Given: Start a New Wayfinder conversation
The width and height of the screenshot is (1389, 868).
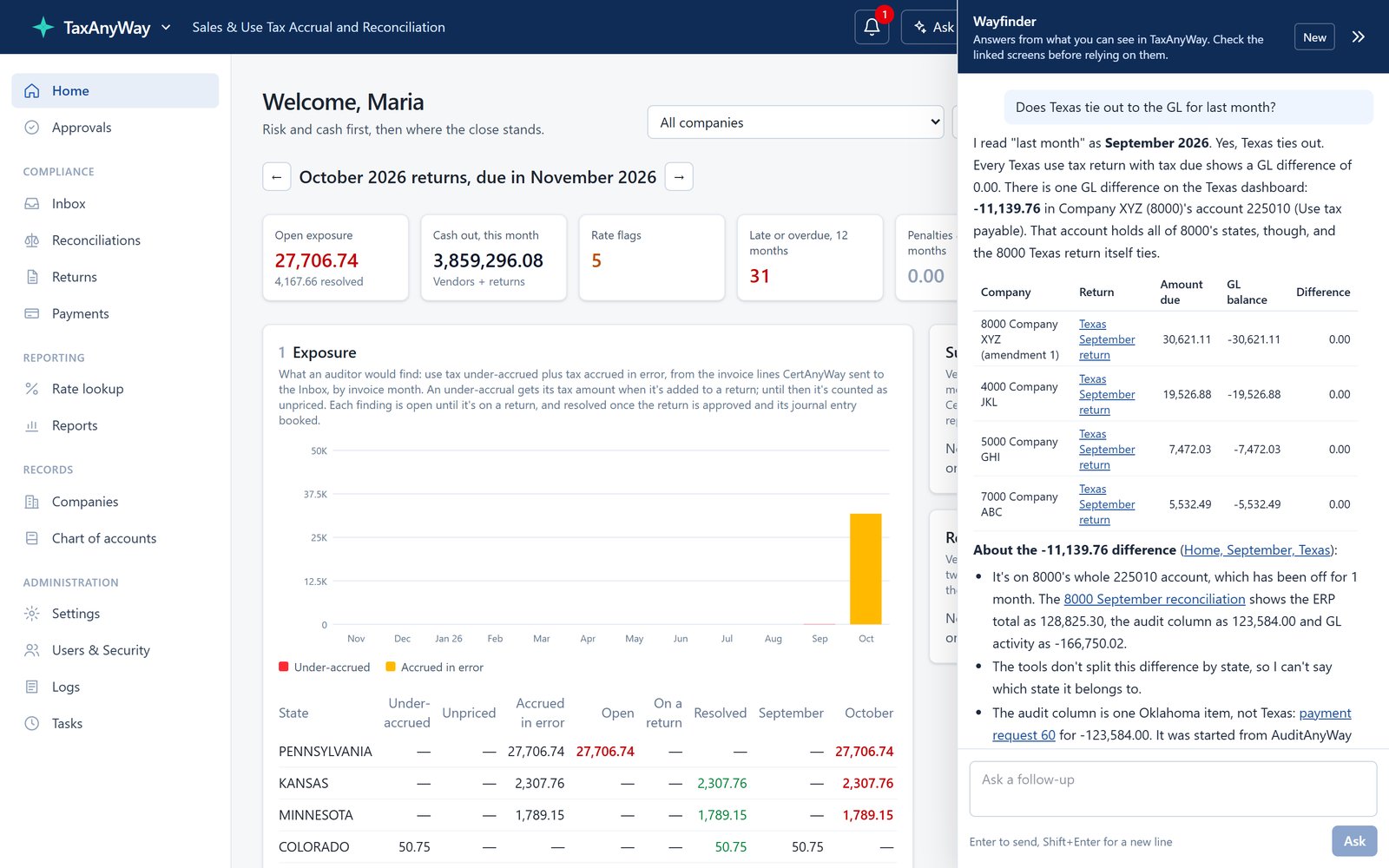Looking at the screenshot, I should [x=1314, y=37].
